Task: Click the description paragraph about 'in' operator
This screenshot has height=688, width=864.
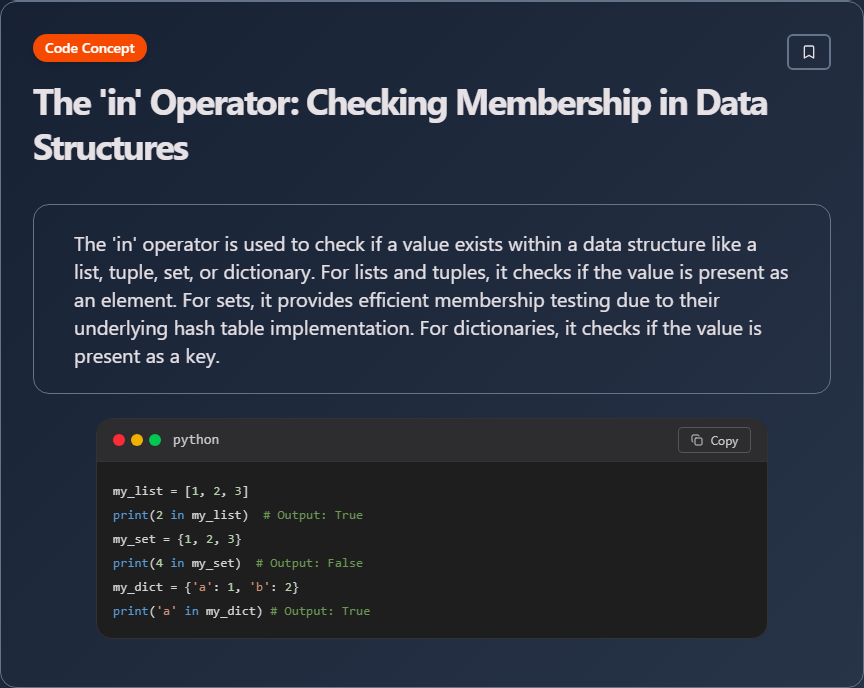Action: click(431, 300)
